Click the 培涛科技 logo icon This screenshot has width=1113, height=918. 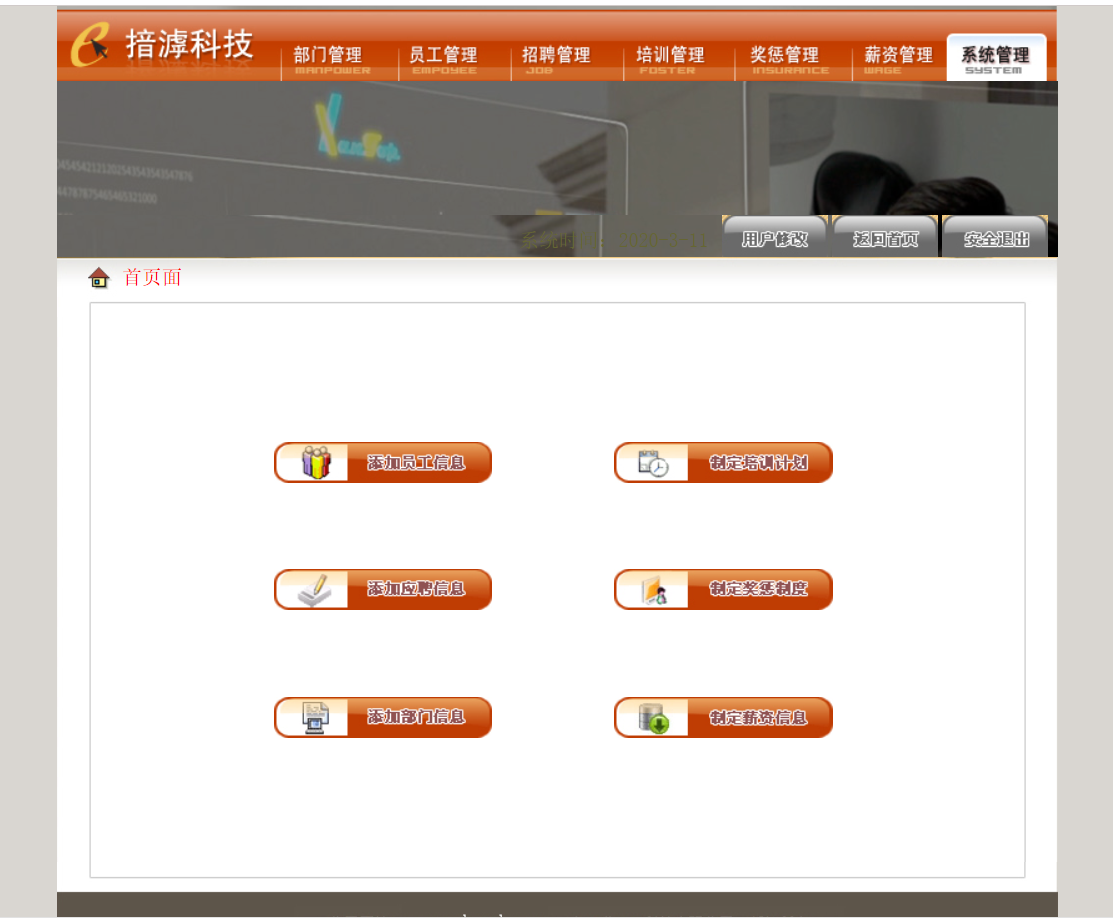tap(90, 45)
